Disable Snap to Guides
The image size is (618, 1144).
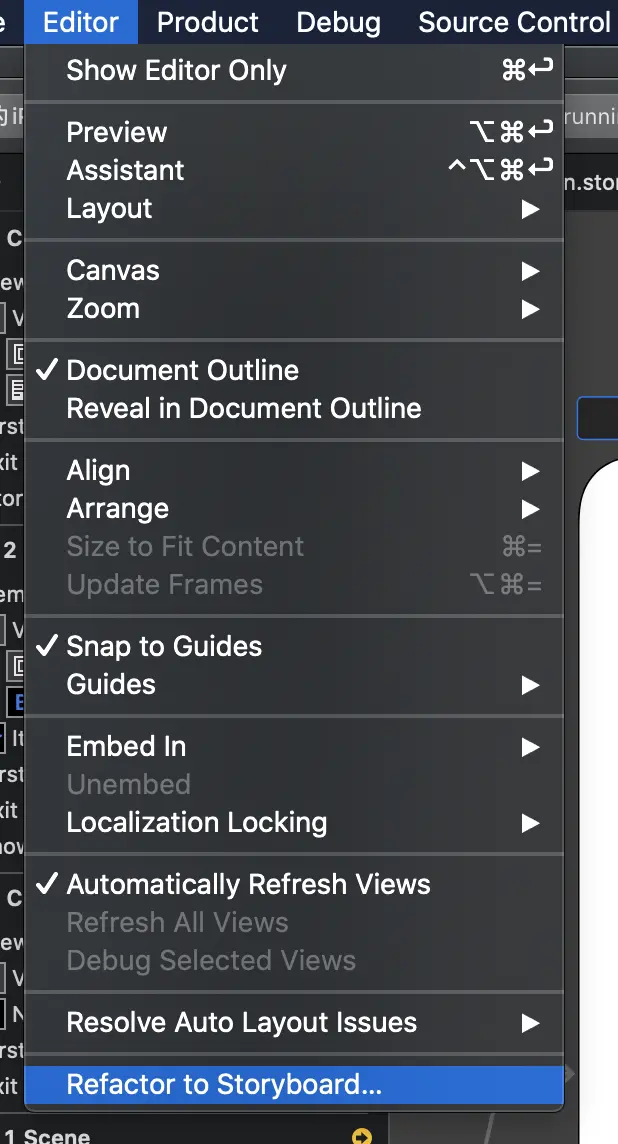click(x=164, y=646)
